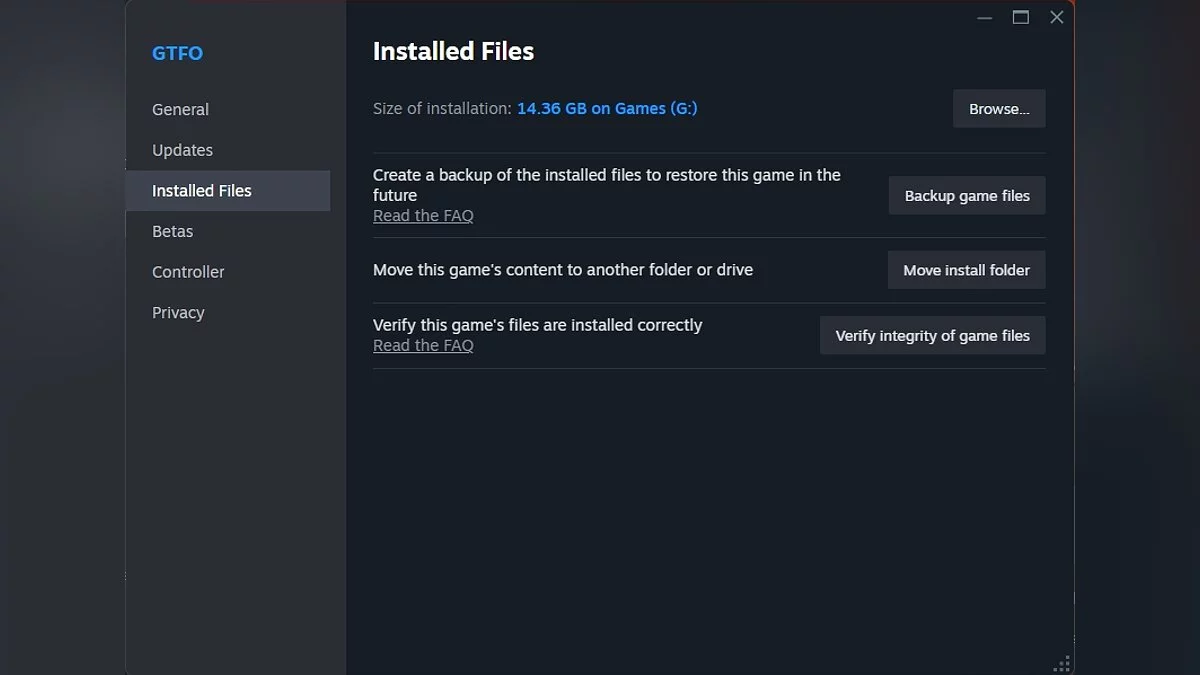The height and width of the screenshot is (675, 1200).
Task: Open the Controller settings tab
Action: point(188,272)
